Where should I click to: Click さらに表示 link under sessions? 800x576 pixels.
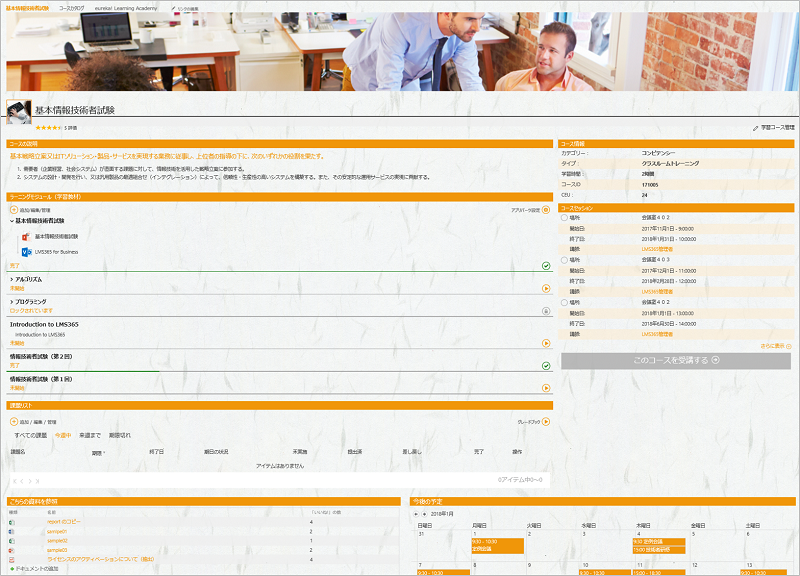pos(775,345)
